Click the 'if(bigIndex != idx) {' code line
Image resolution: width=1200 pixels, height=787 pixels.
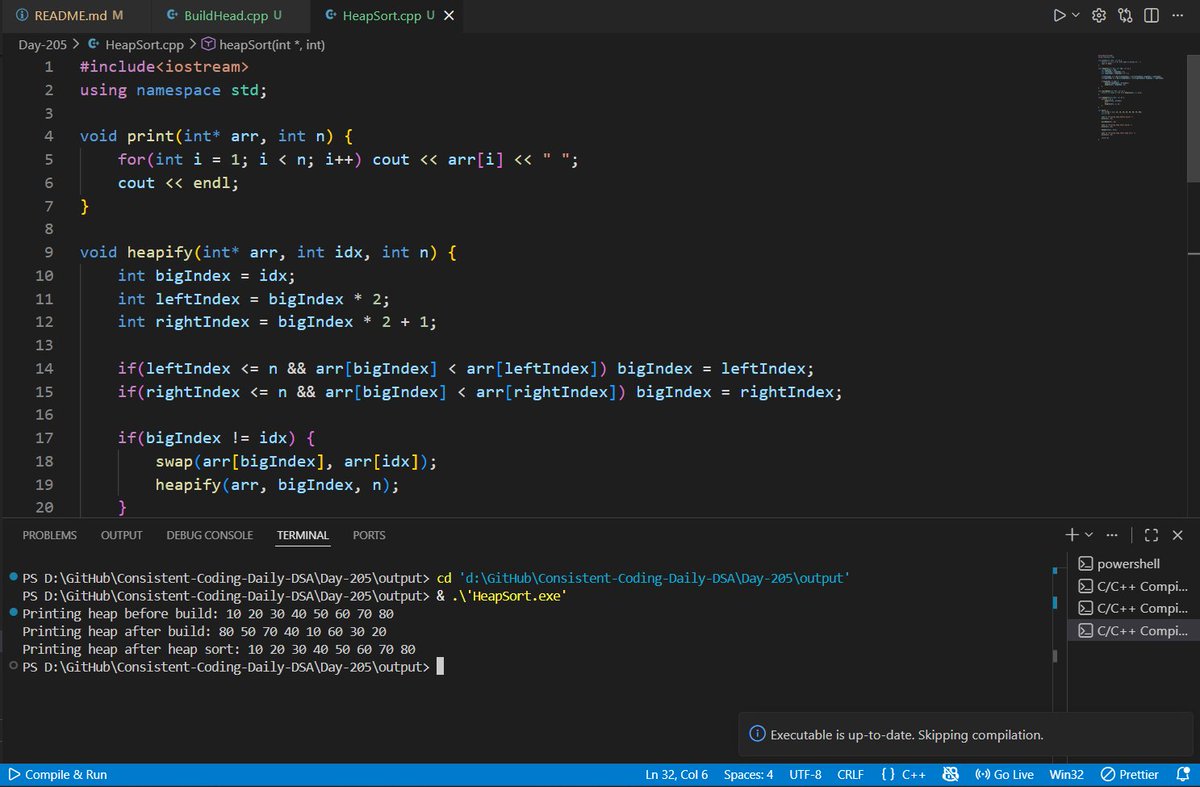coord(216,438)
